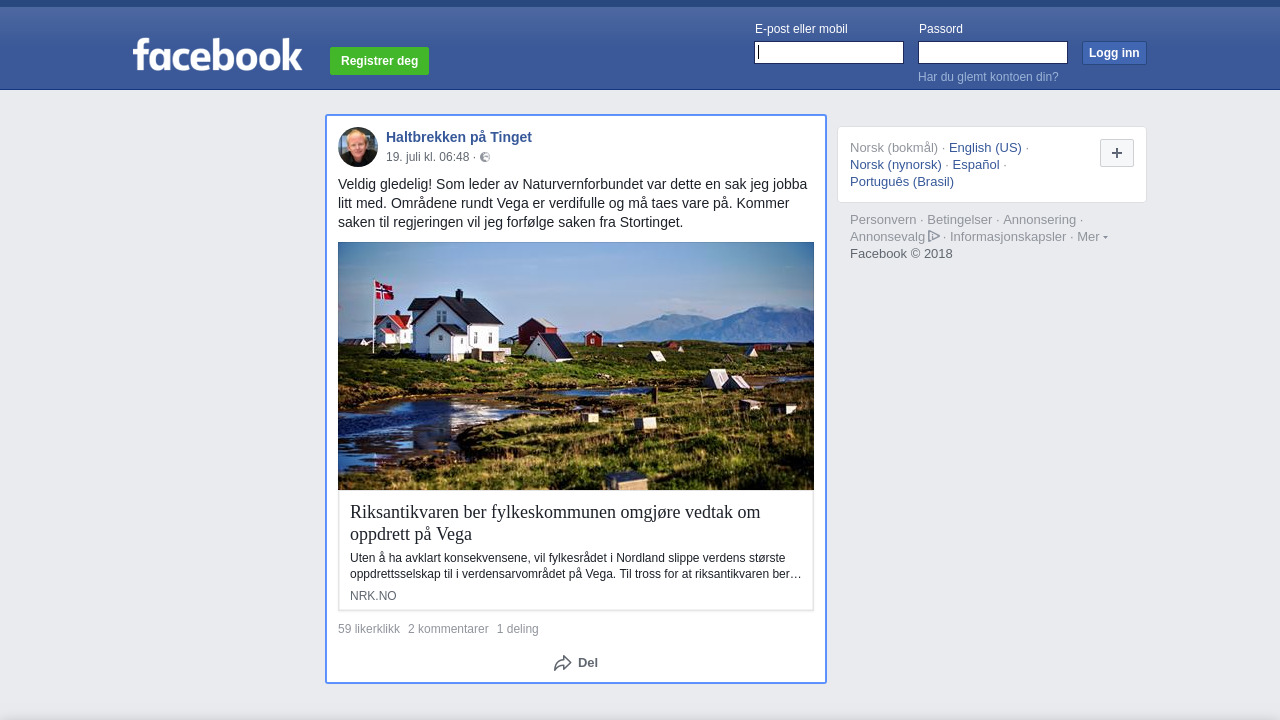The image size is (1280, 720).
Task: Open Har du glemt kontoen din link
Action: pos(988,77)
